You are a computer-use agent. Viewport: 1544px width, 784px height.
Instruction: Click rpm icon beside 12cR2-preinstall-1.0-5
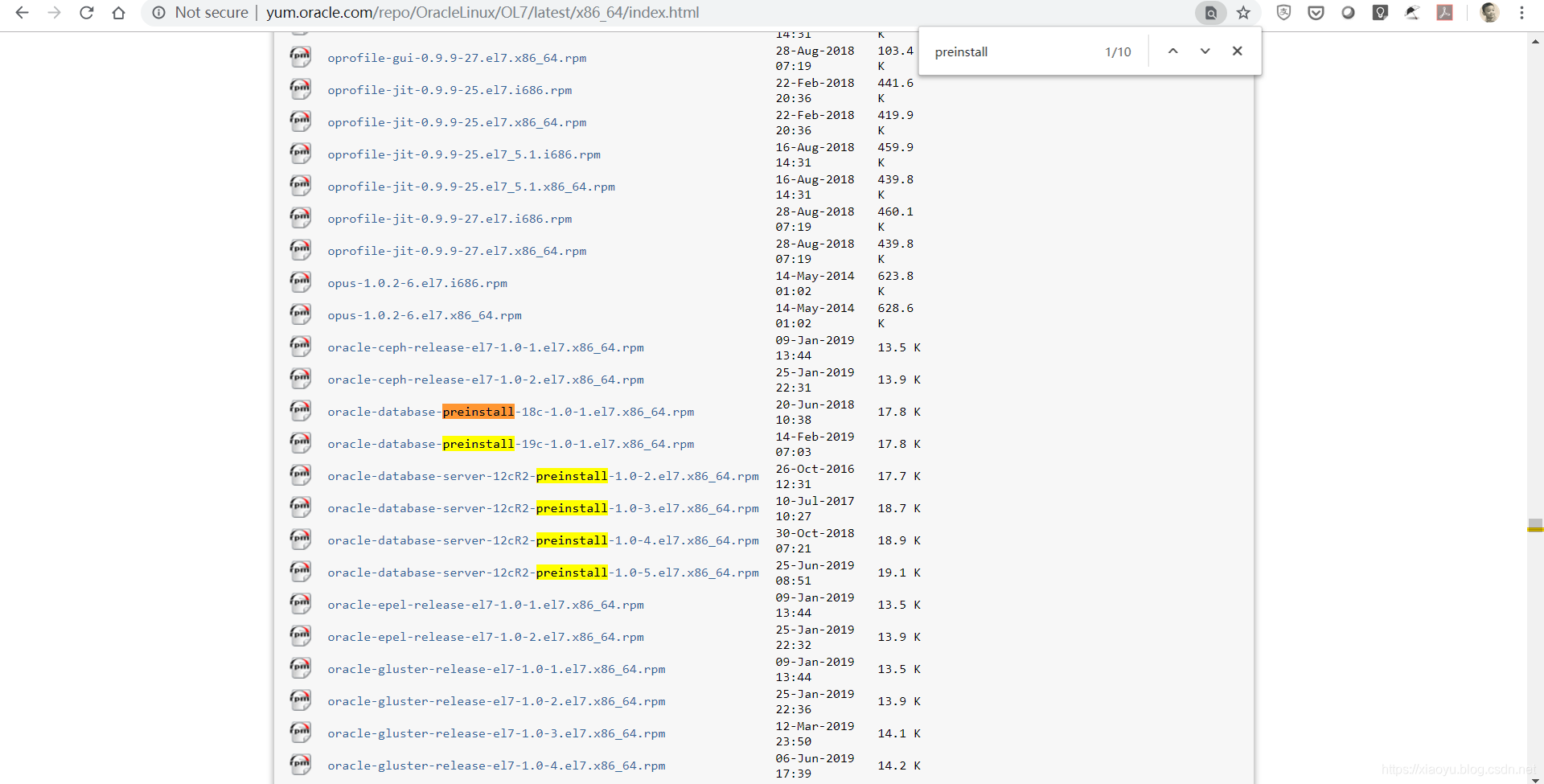300,571
